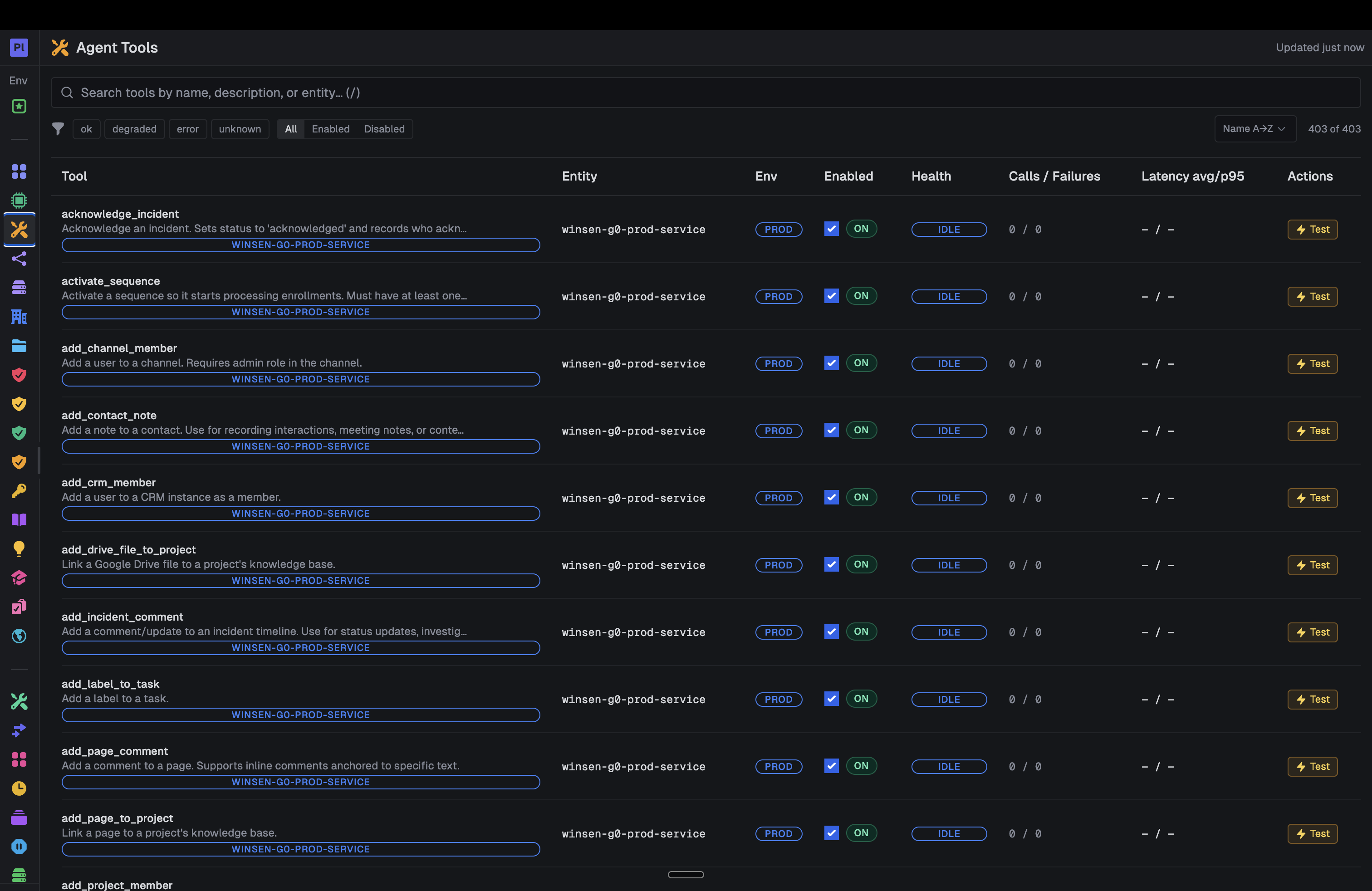Viewport: 1372px width, 891px height.
Task: Click the entity cell for add_page_comment
Action: click(633, 767)
